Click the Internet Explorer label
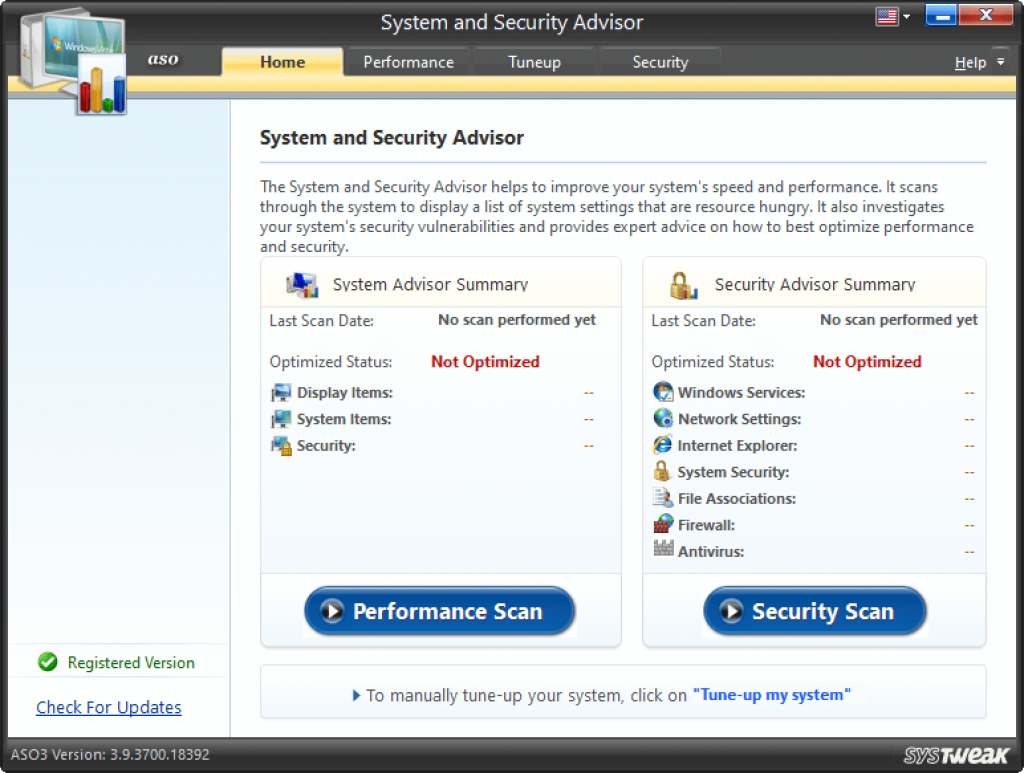The width and height of the screenshot is (1024, 773). (737, 446)
